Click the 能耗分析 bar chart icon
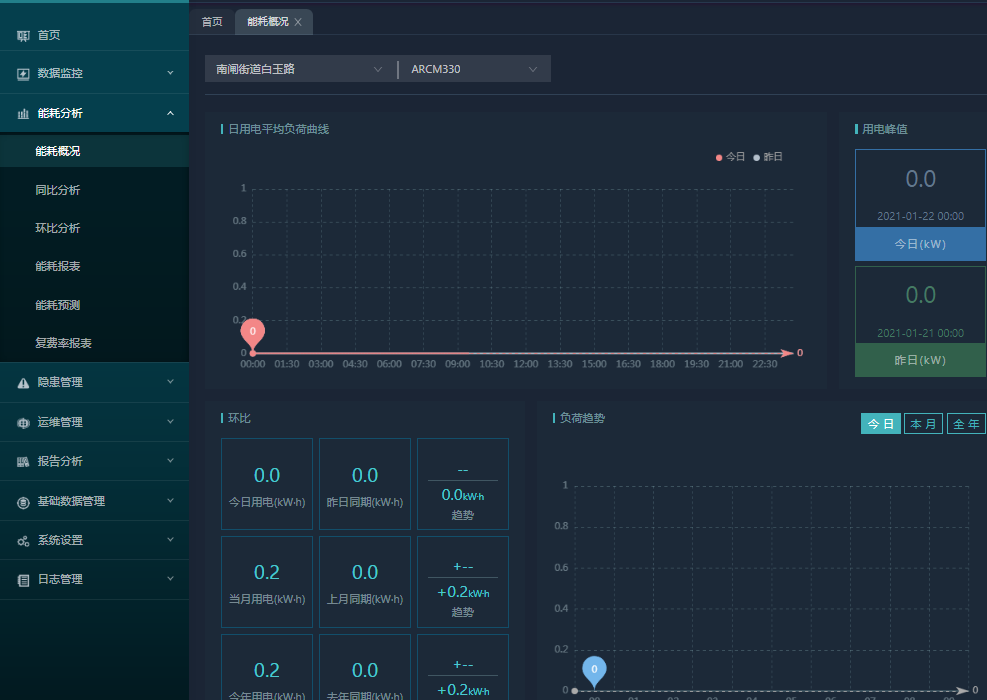 tap(23, 114)
